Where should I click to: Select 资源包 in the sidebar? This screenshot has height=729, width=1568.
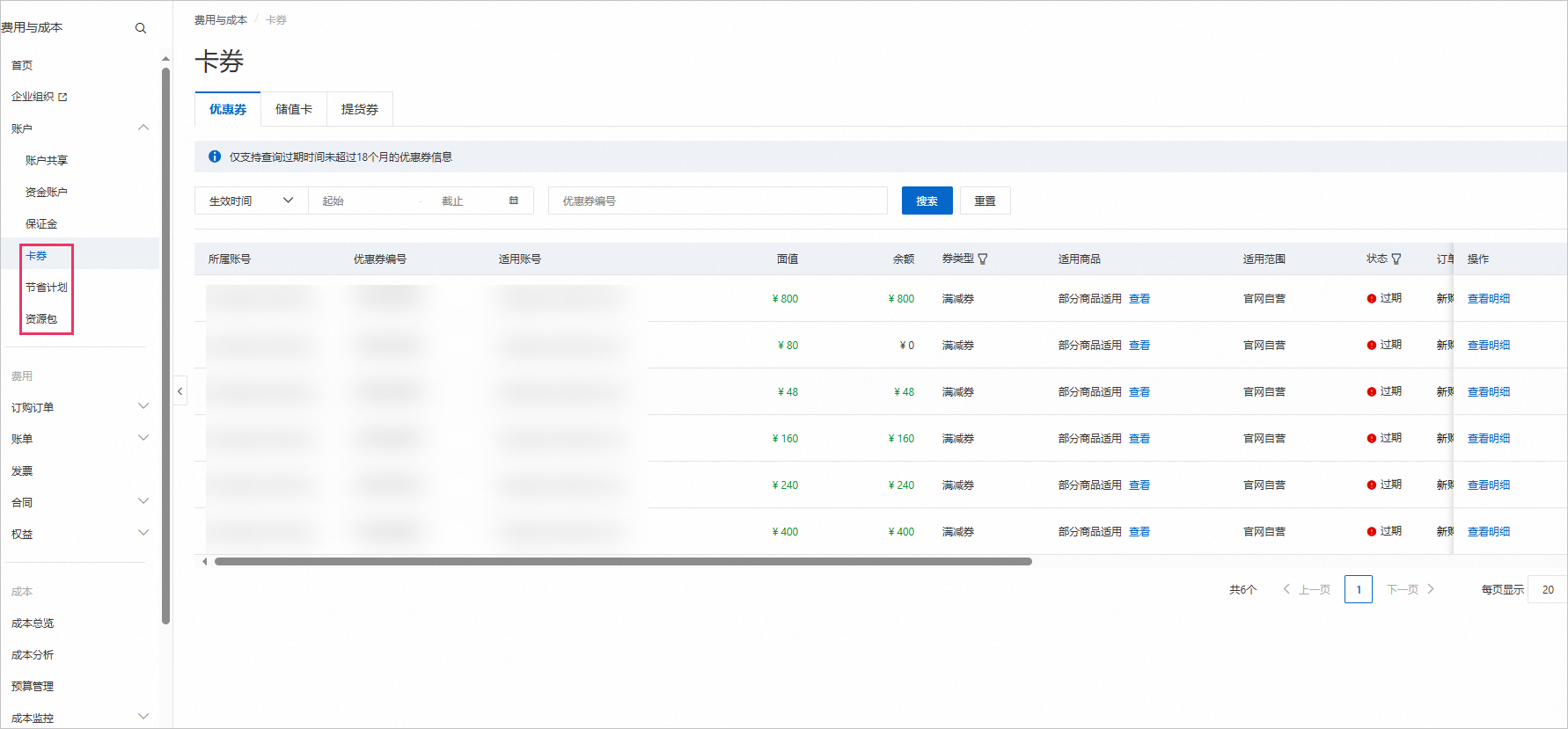point(41,318)
